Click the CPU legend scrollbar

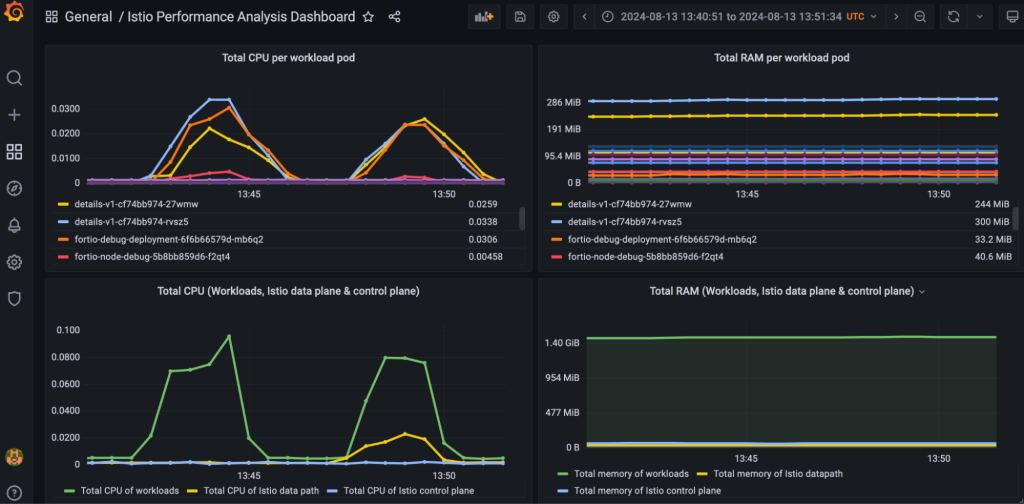pyautogui.click(x=522, y=219)
